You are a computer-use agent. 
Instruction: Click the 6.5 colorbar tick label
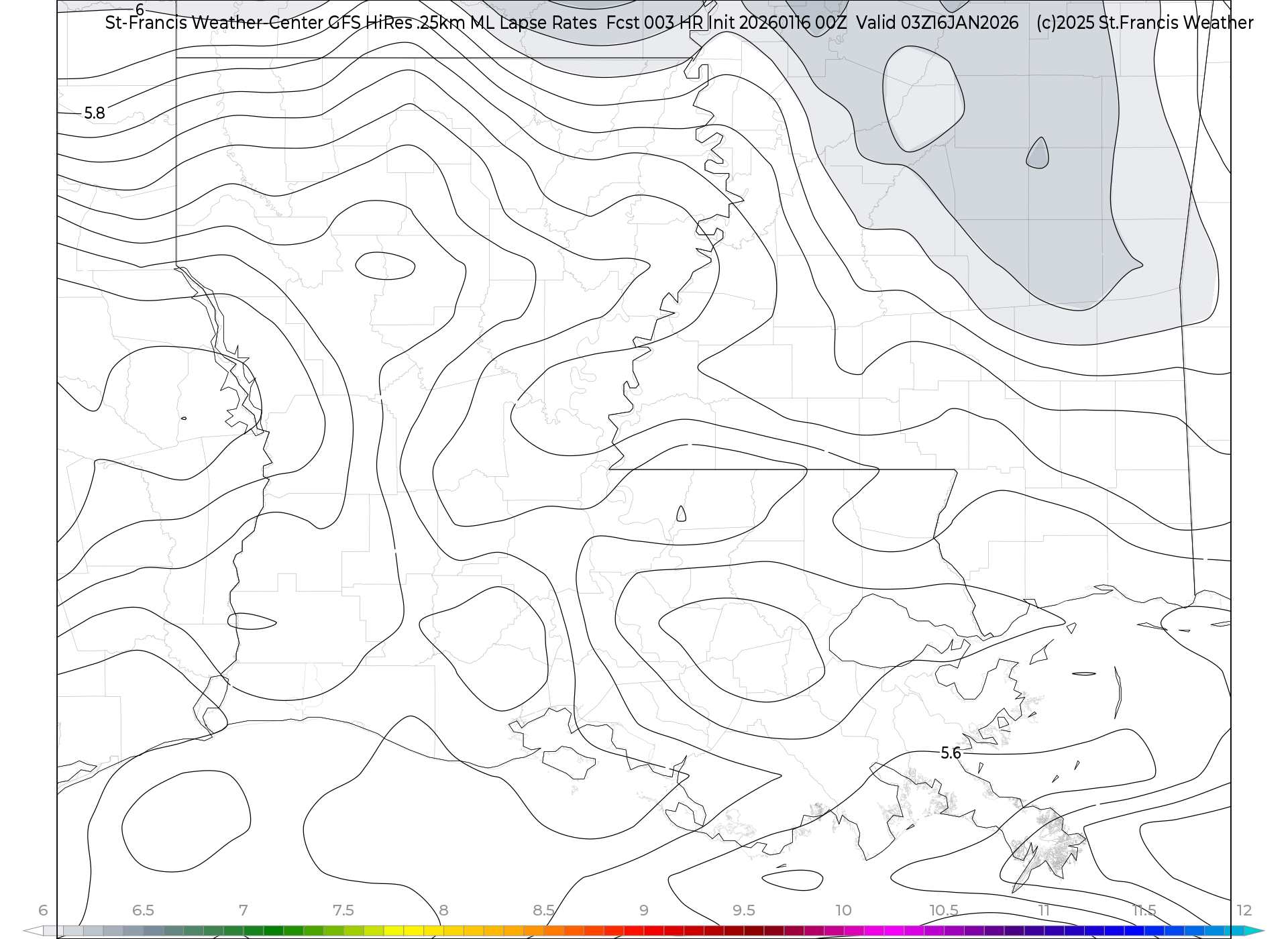click(143, 911)
